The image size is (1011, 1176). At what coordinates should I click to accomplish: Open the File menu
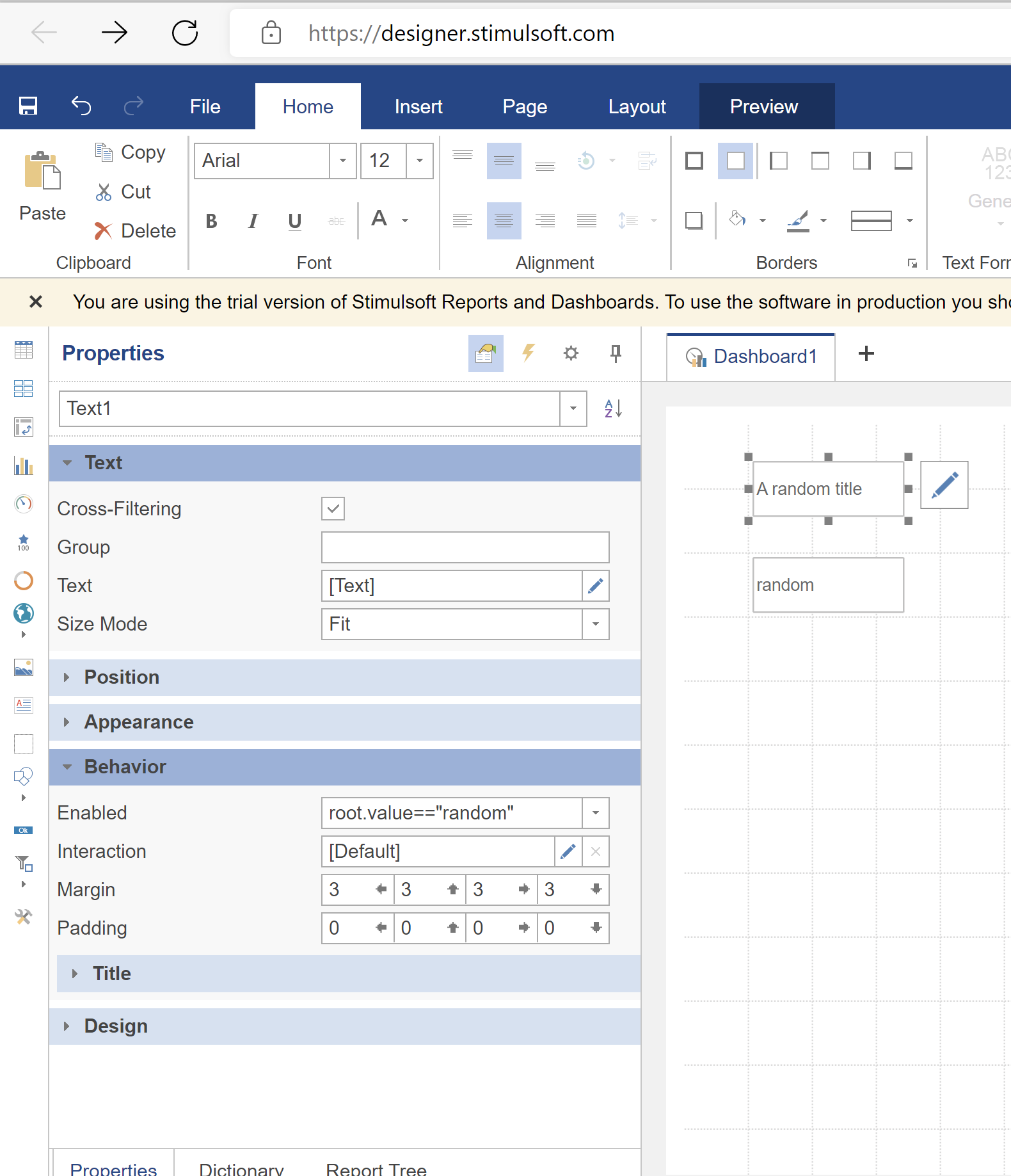(x=205, y=107)
